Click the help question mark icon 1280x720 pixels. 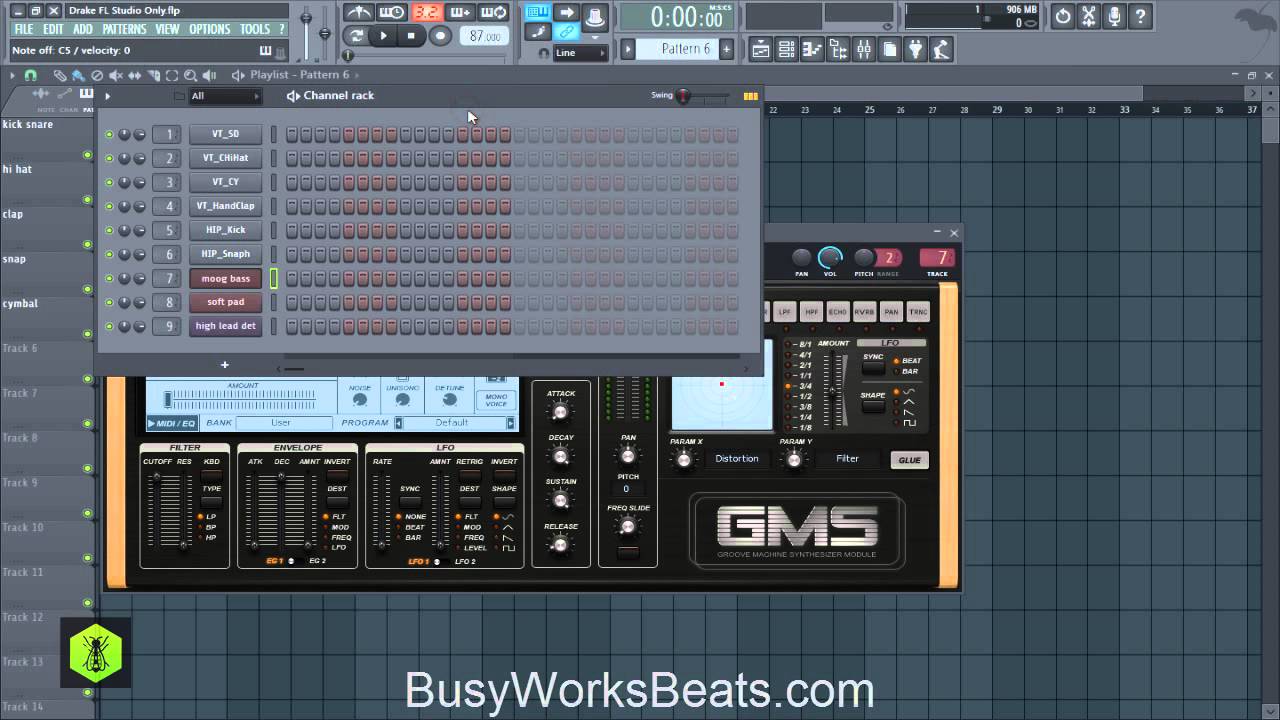click(x=1140, y=16)
